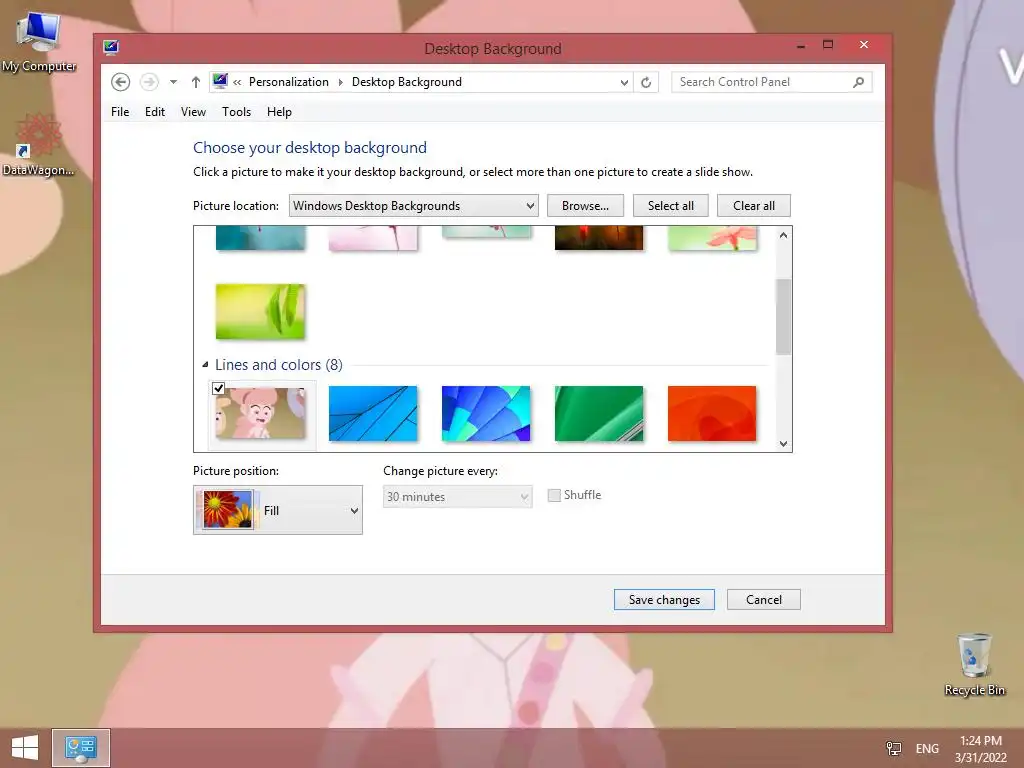Screen dimensions: 1024x768
Task: Click the Desktop Background title bar icon
Action: [x=111, y=47]
